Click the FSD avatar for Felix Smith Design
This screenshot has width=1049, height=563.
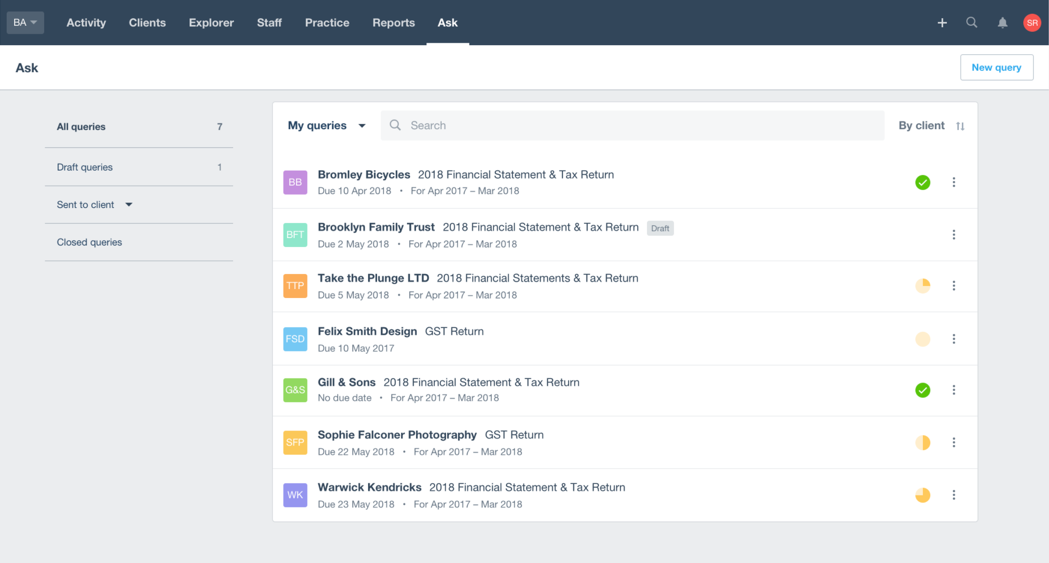point(295,339)
